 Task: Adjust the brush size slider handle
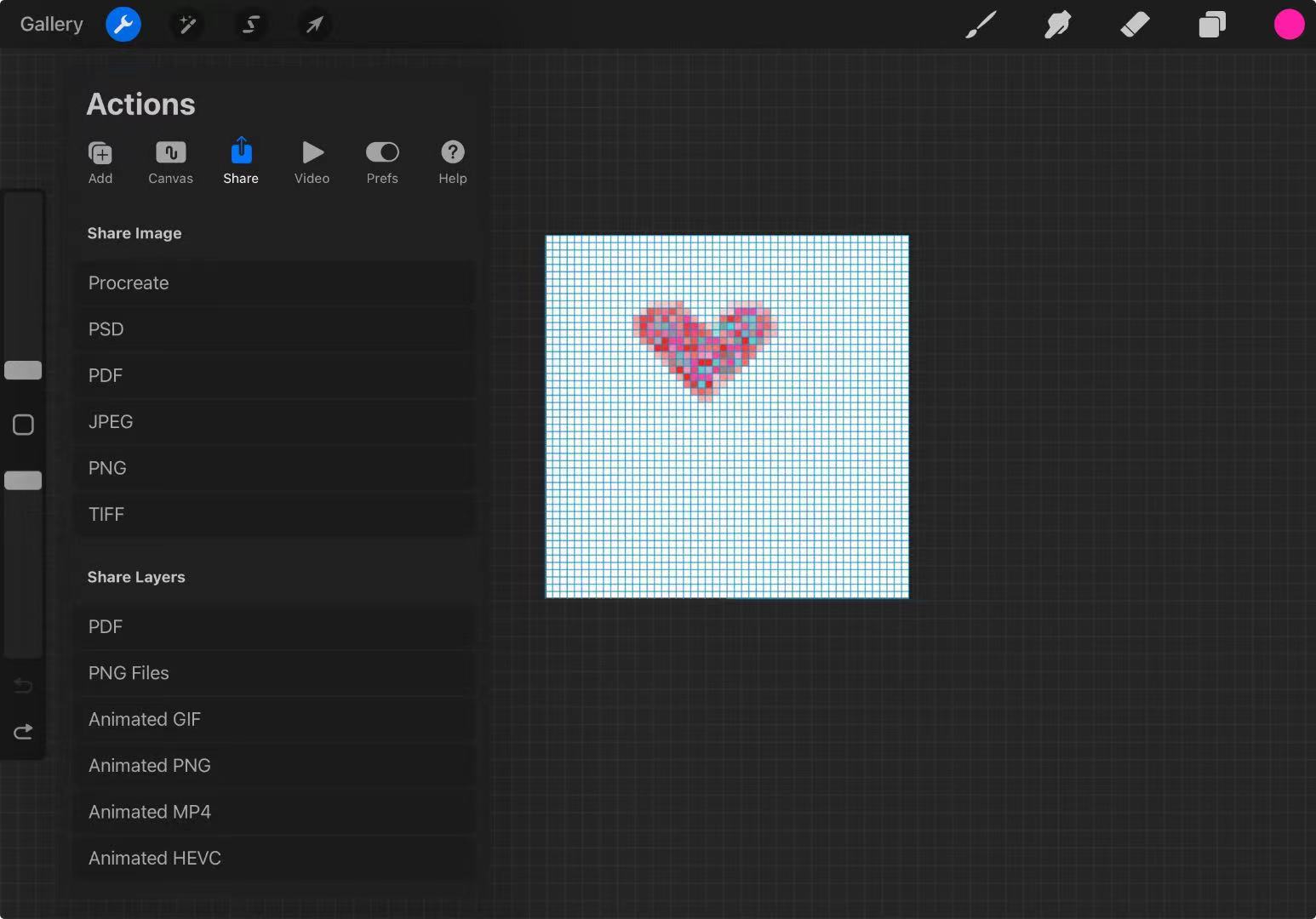(23, 370)
